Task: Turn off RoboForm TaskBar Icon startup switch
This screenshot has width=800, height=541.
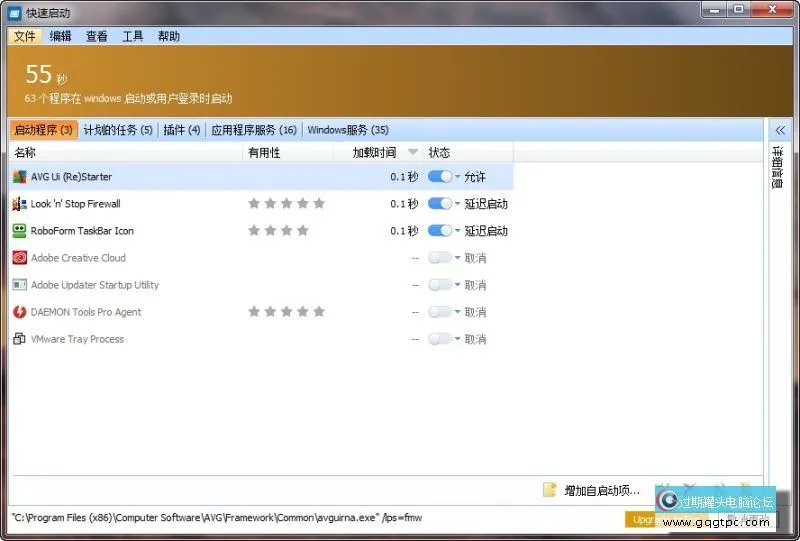Action: 439,231
